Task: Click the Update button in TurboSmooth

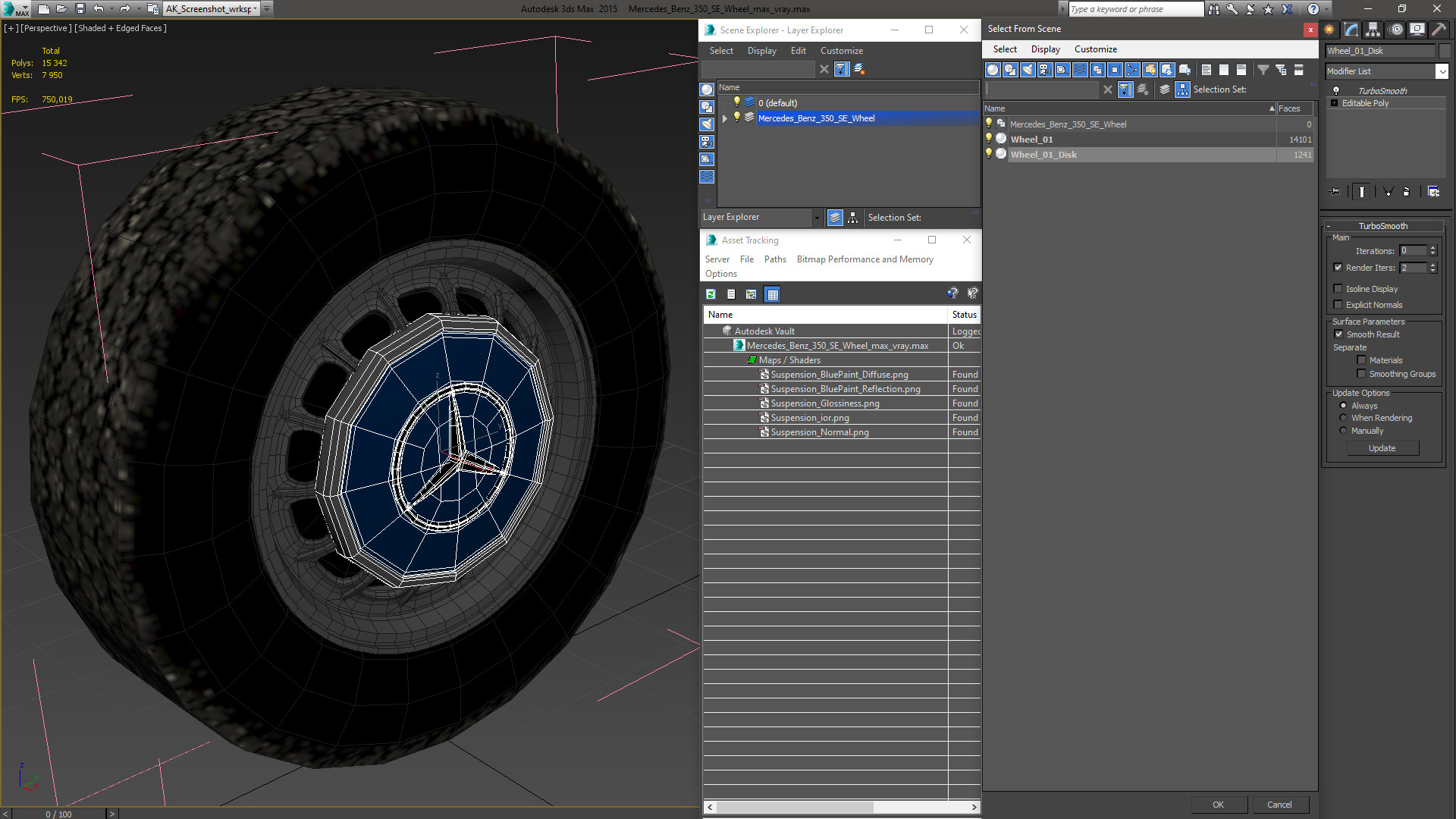Action: pos(1382,448)
